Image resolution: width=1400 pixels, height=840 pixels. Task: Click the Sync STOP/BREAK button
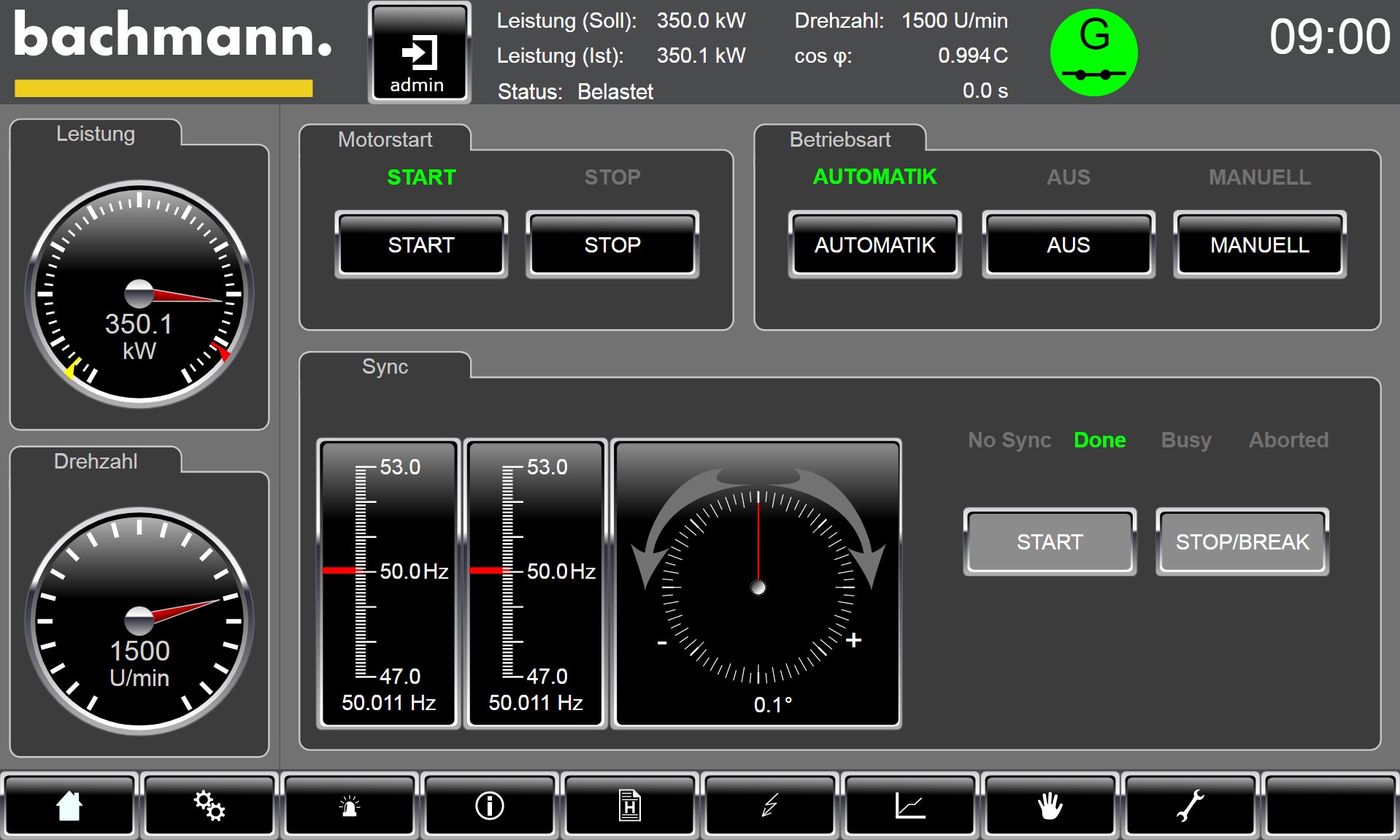pos(1242,542)
